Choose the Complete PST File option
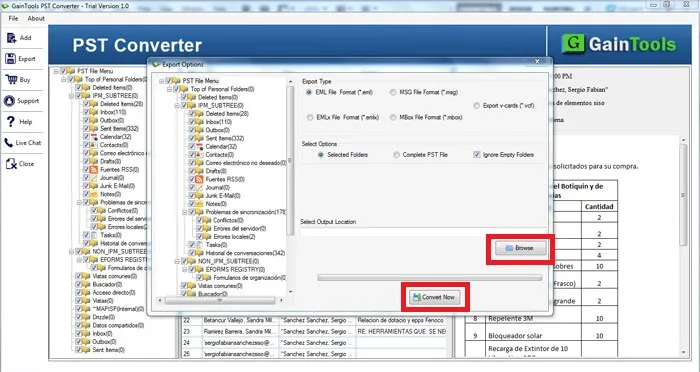The image size is (700, 372). pyautogui.click(x=396, y=155)
